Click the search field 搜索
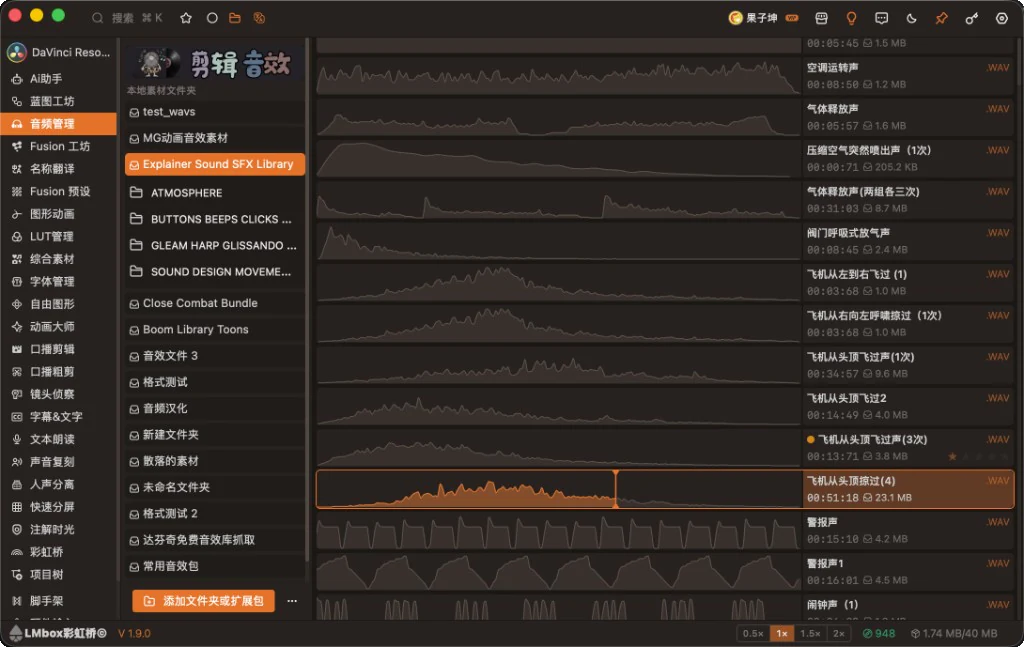 pos(127,18)
